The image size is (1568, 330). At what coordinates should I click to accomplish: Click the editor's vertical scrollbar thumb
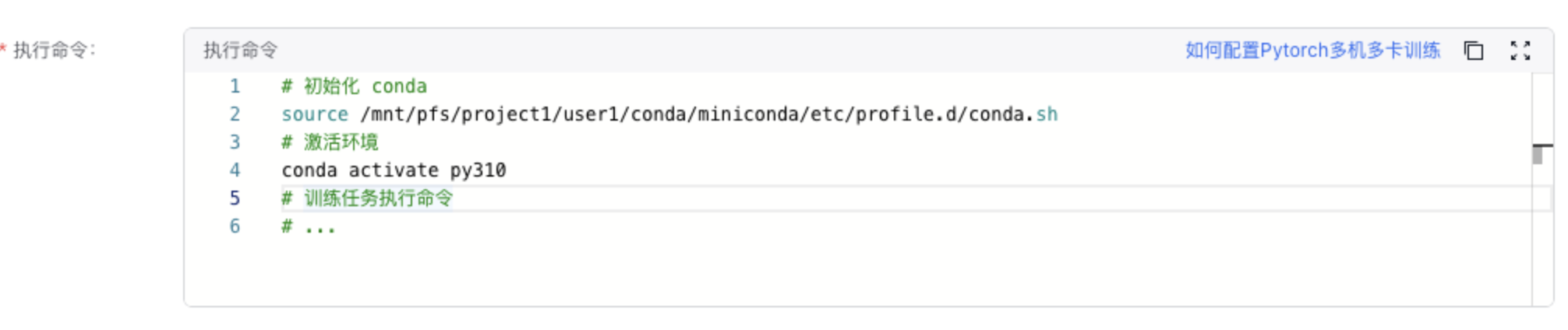point(1538,154)
